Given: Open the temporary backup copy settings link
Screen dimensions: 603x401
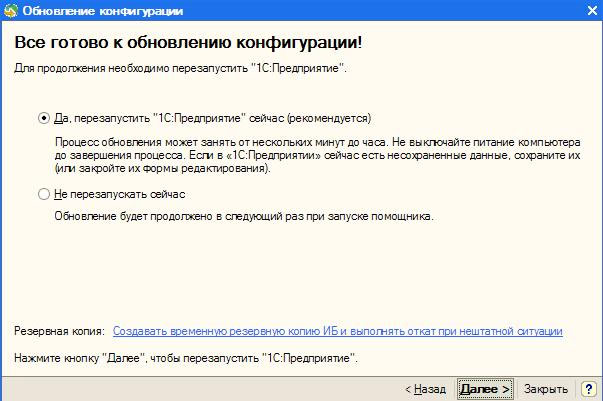Looking at the screenshot, I should click(338, 331).
